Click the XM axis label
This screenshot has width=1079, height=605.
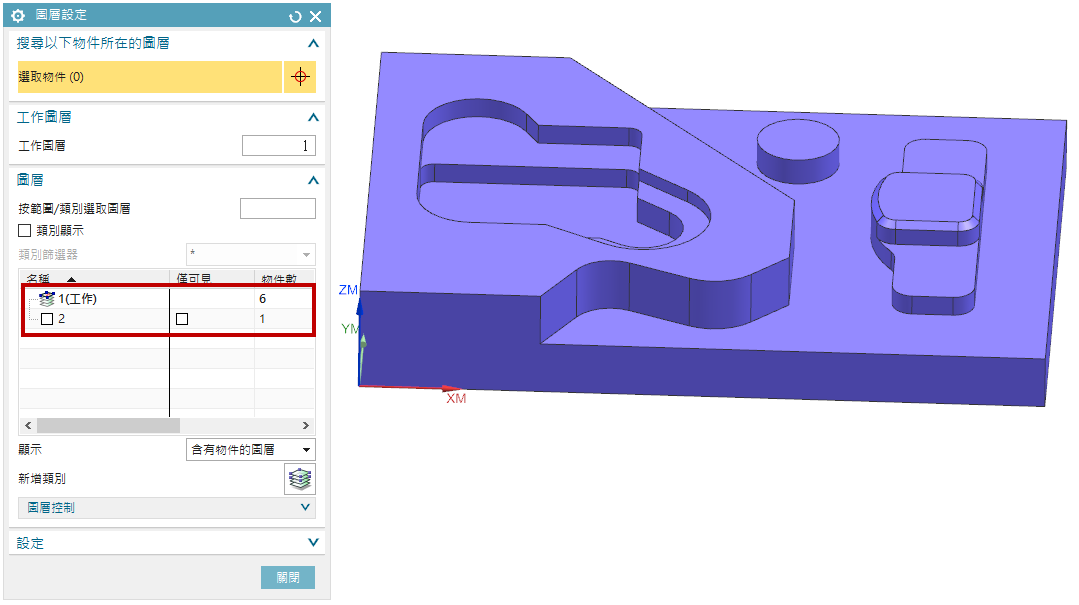point(456,399)
